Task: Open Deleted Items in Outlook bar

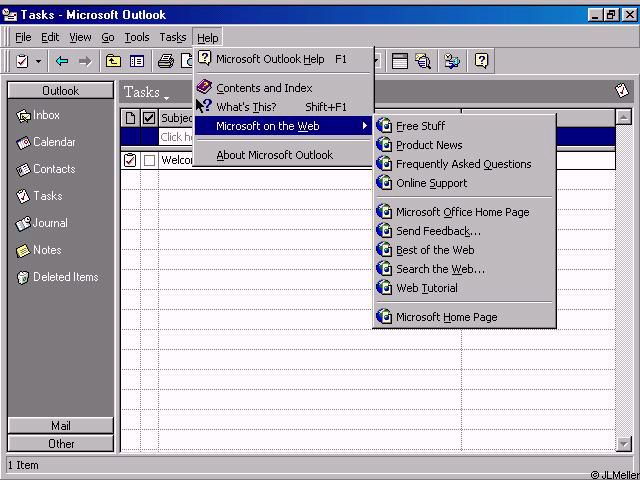Action: (x=58, y=277)
